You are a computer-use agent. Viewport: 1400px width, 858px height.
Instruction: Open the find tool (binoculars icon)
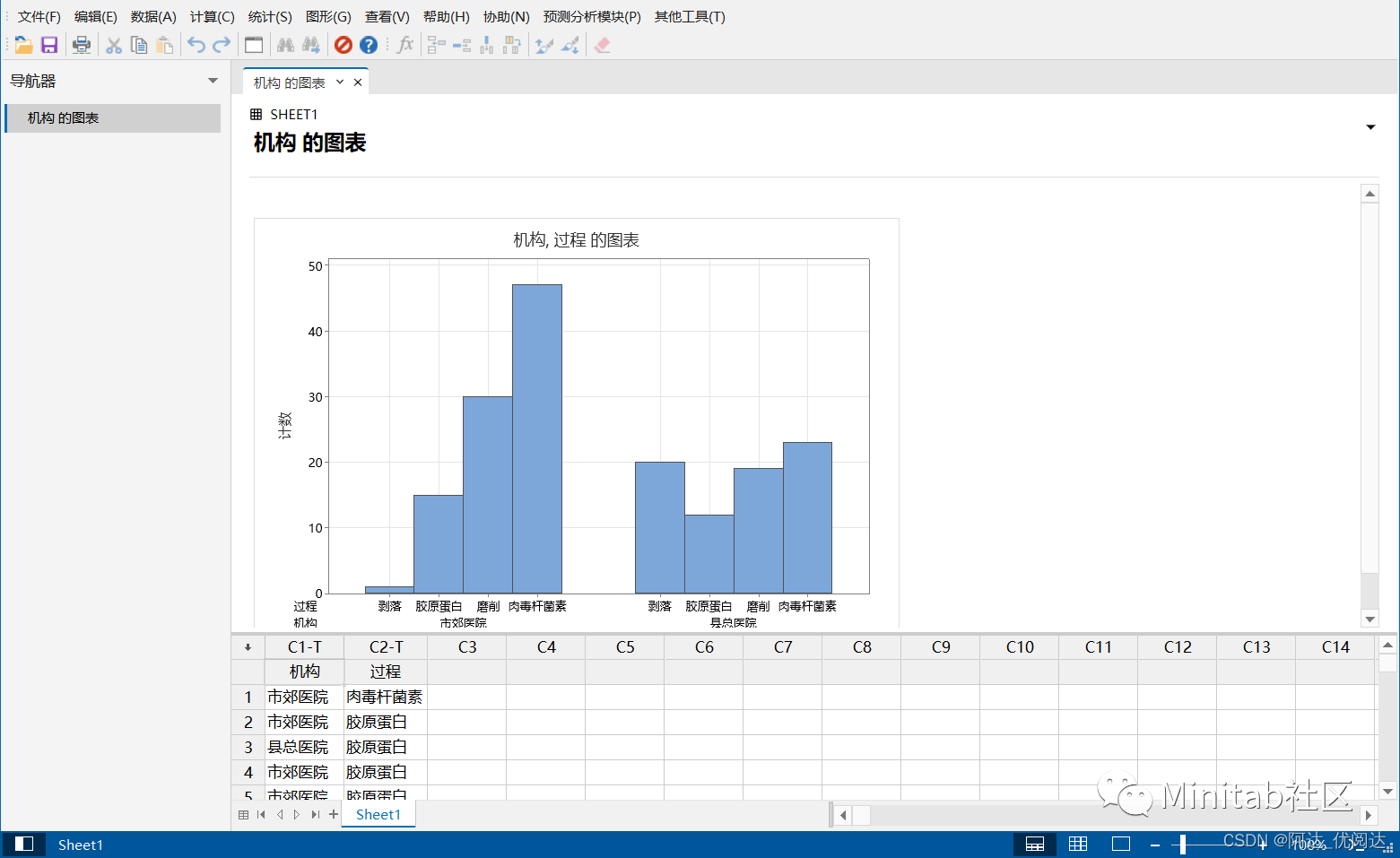(285, 44)
